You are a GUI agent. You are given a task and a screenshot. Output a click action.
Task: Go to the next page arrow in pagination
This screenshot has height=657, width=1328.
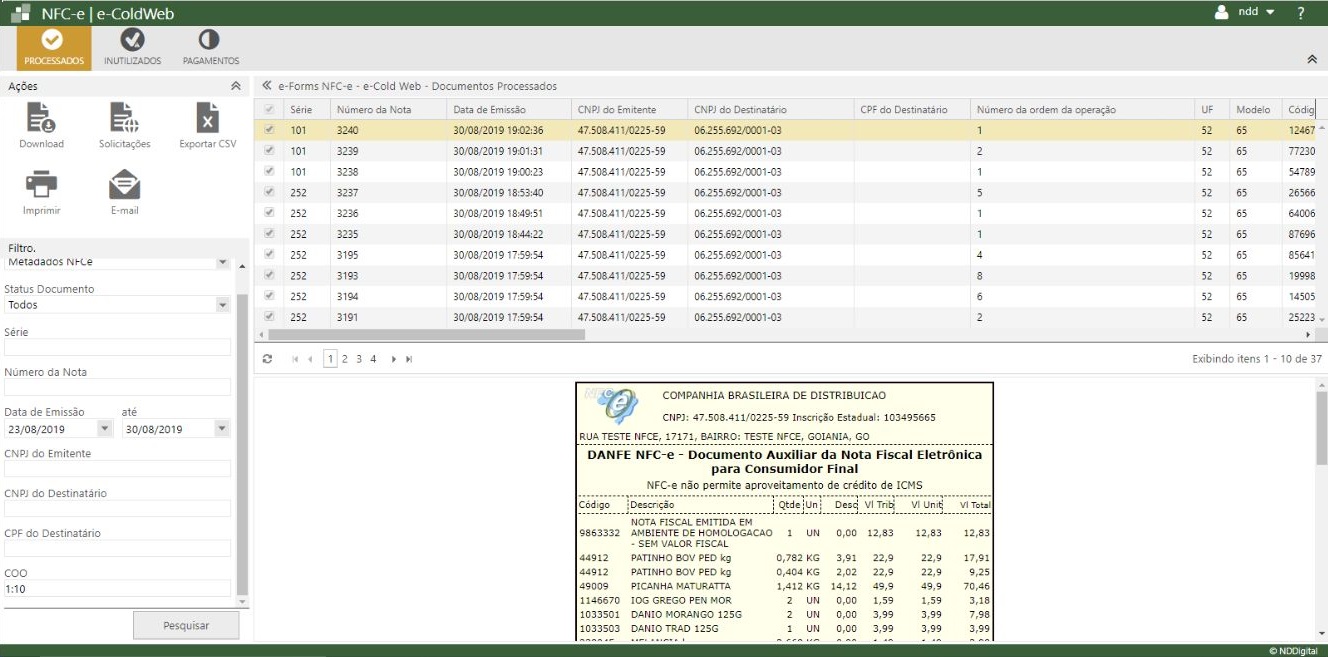pyautogui.click(x=394, y=359)
